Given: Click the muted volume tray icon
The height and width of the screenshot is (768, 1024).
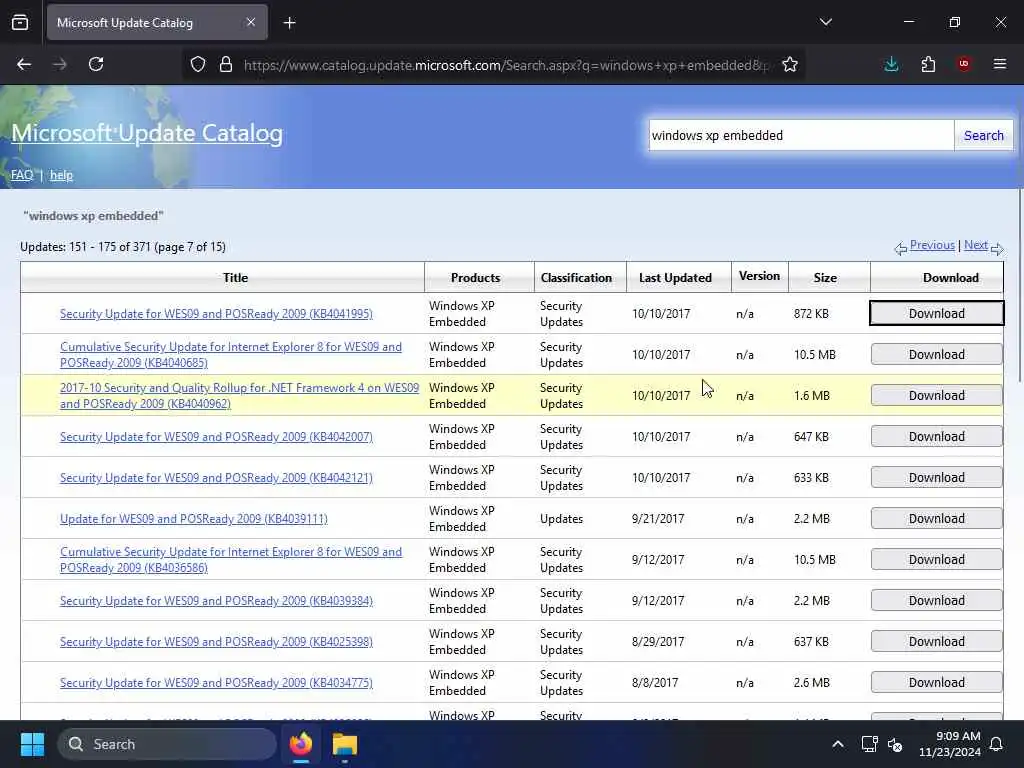Looking at the screenshot, I should [895, 744].
